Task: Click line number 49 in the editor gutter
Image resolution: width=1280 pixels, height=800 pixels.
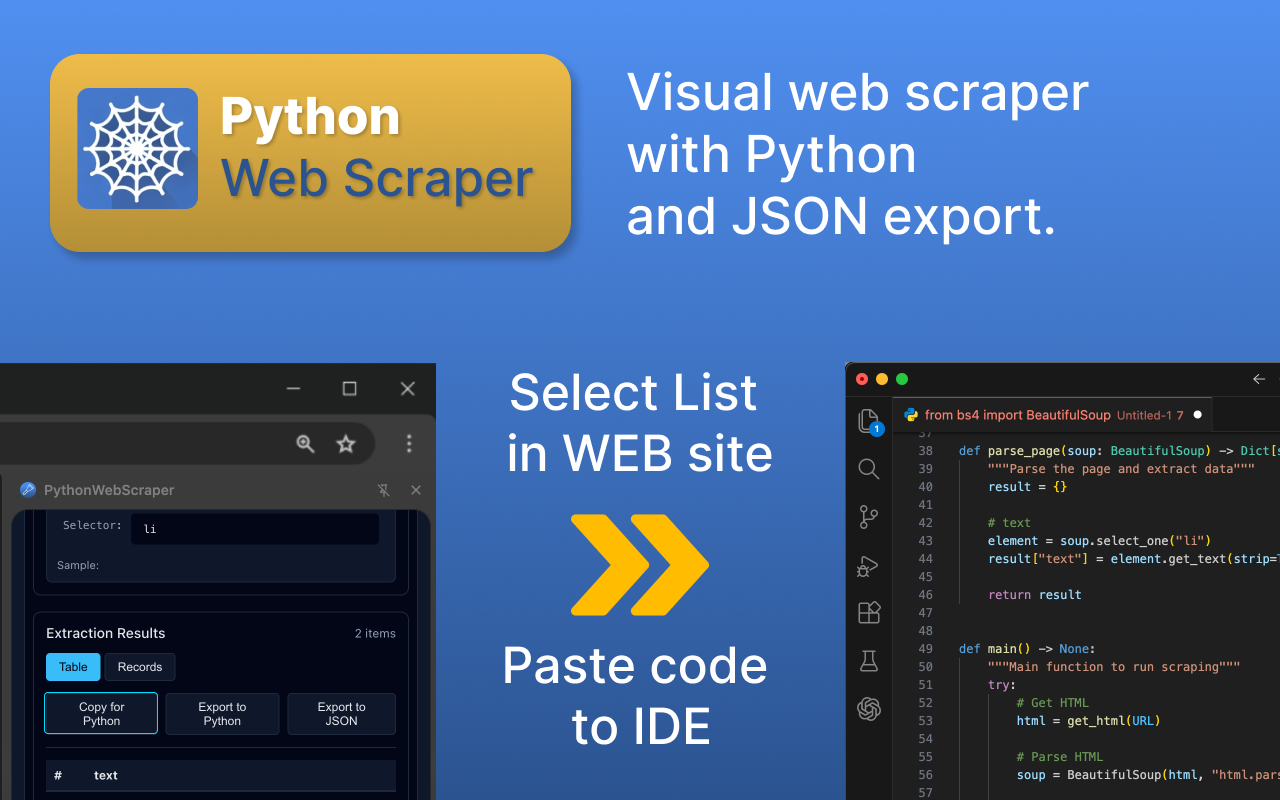Action: [x=925, y=649]
